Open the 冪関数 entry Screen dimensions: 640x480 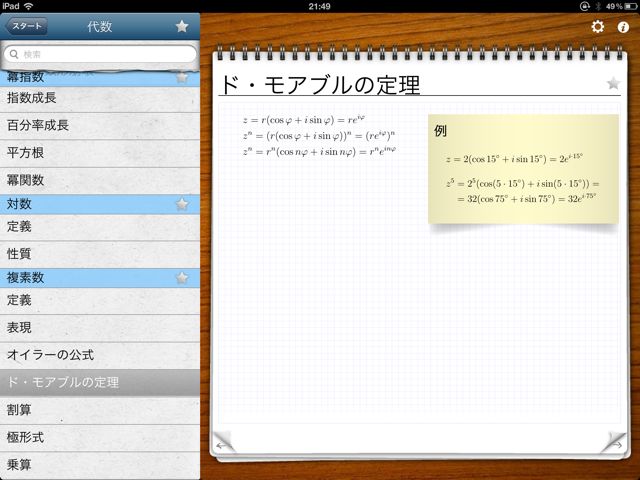(x=100, y=181)
